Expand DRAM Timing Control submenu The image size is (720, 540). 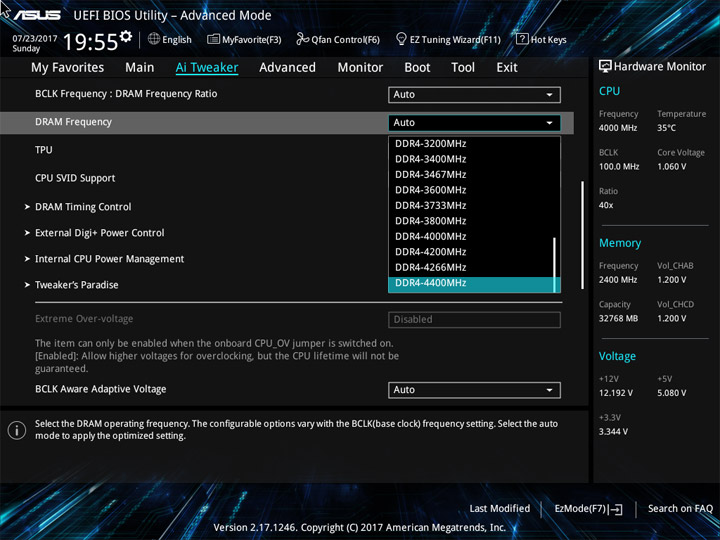[x=83, y=207]
